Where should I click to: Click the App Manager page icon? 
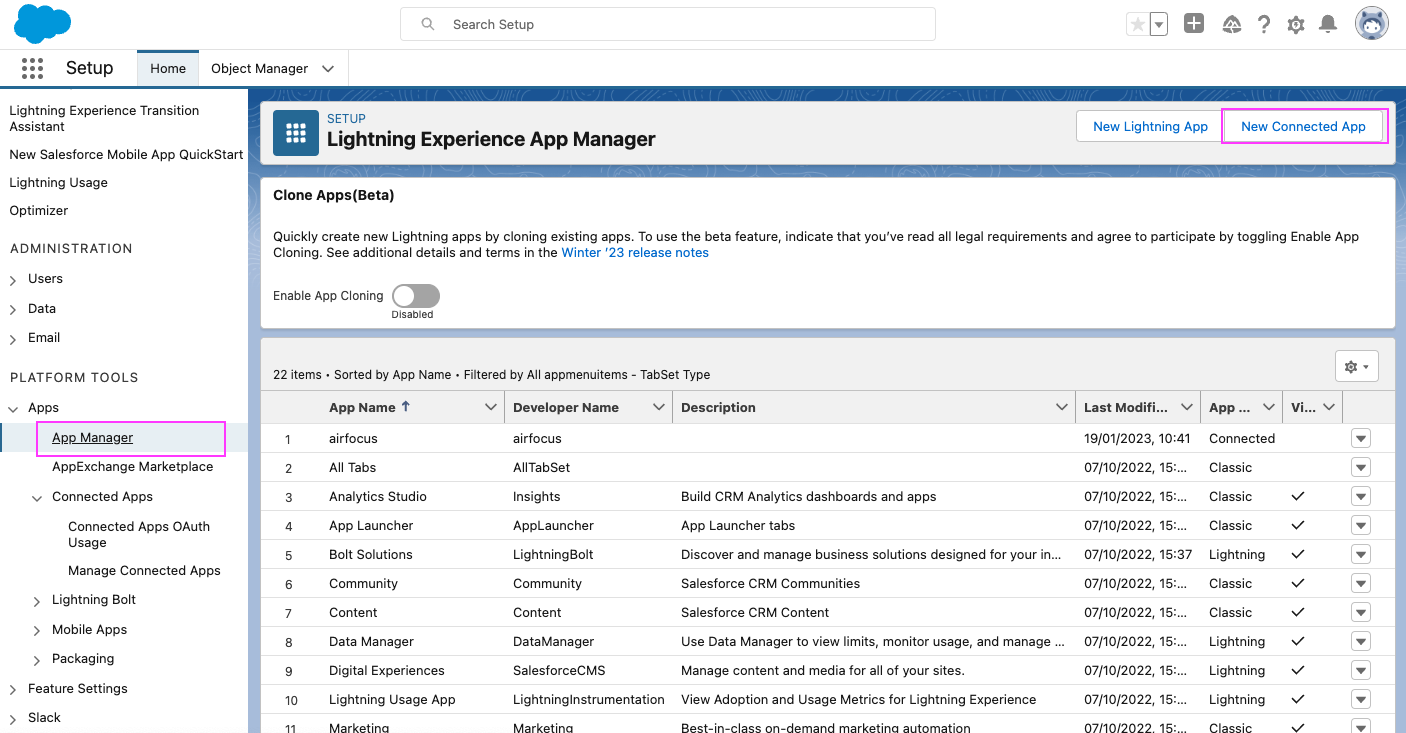pyautogui.click(x=296, y=133)
